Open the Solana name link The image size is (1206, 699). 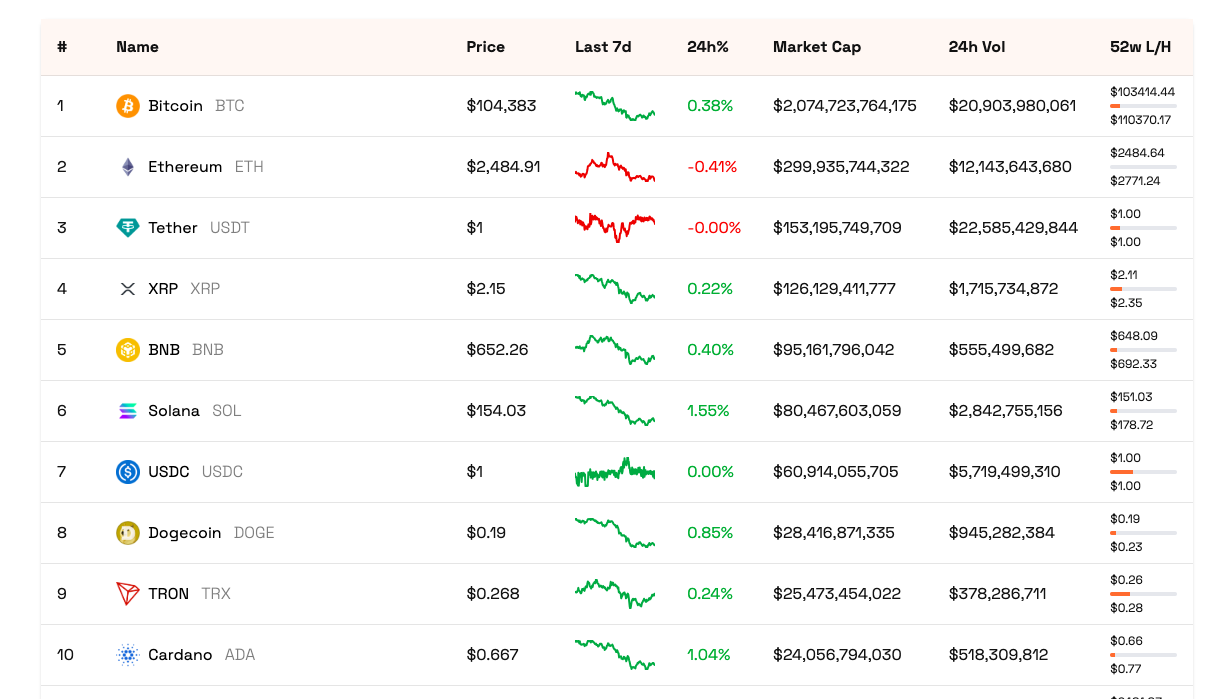pyautogui.click(x=174, y=411)
